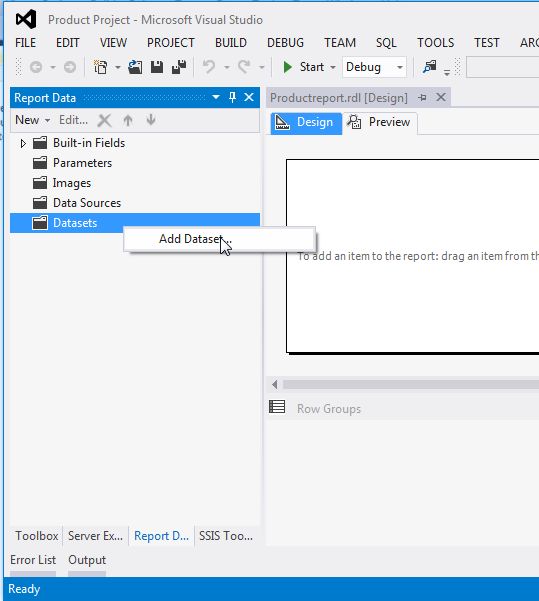Open the Start button dropdown arrow

[x=333, y=67]
